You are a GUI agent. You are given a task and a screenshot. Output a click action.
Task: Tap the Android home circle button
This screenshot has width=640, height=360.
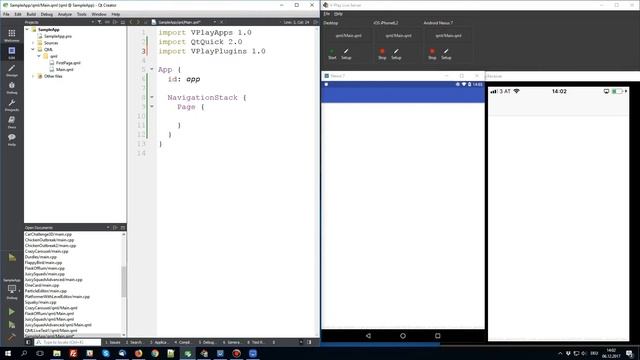click(x=403, y=336)
